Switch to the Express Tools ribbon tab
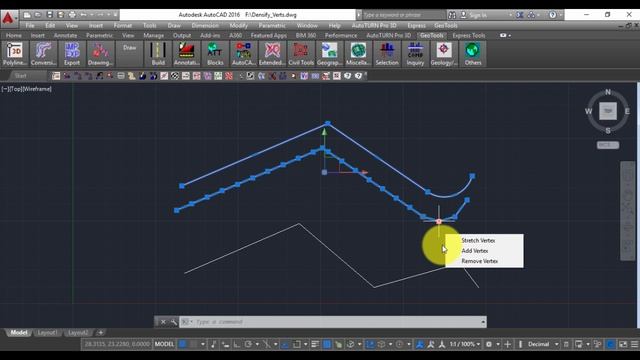Viewport: 640px width, 360px height. pos(469,36)
